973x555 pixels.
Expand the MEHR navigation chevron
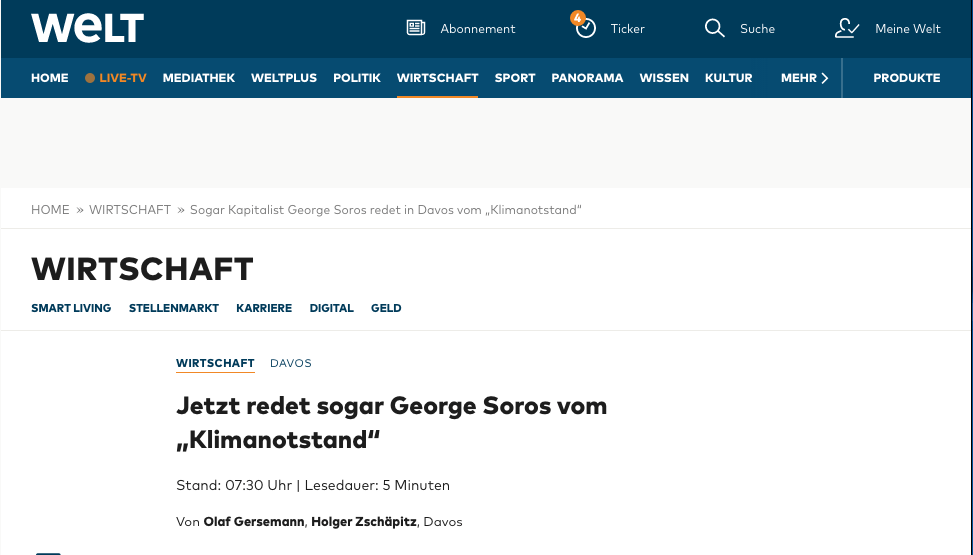(x=824, y=78)
